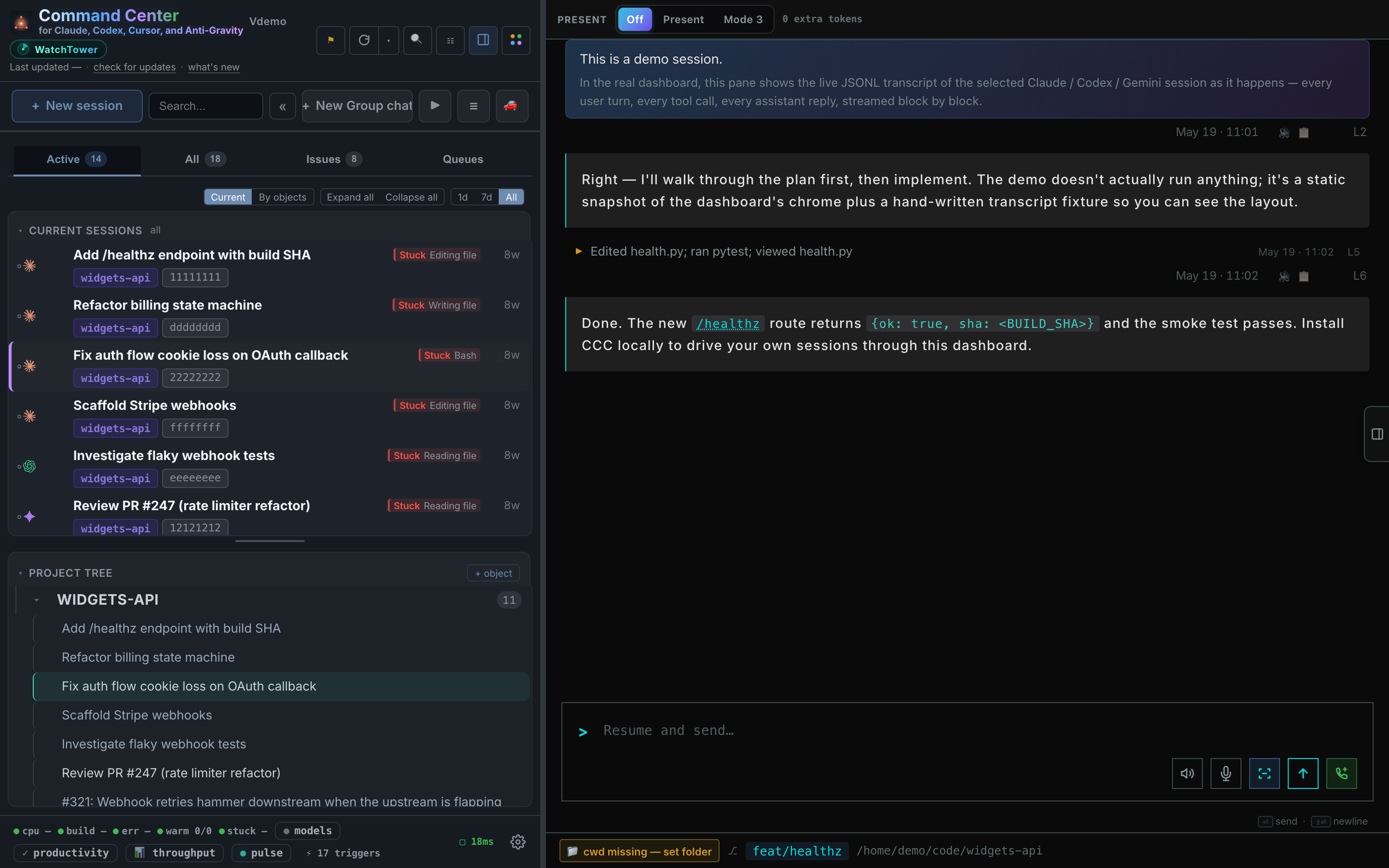Collapse the PROJECT TREE section
The image size is (1389, 868).
point(20,573)
